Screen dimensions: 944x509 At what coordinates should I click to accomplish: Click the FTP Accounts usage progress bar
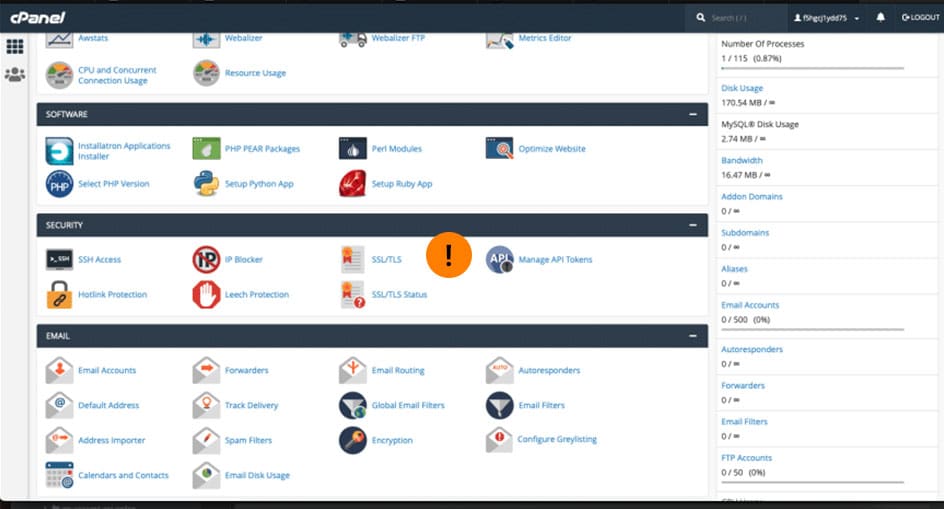[x=813, y=482]
